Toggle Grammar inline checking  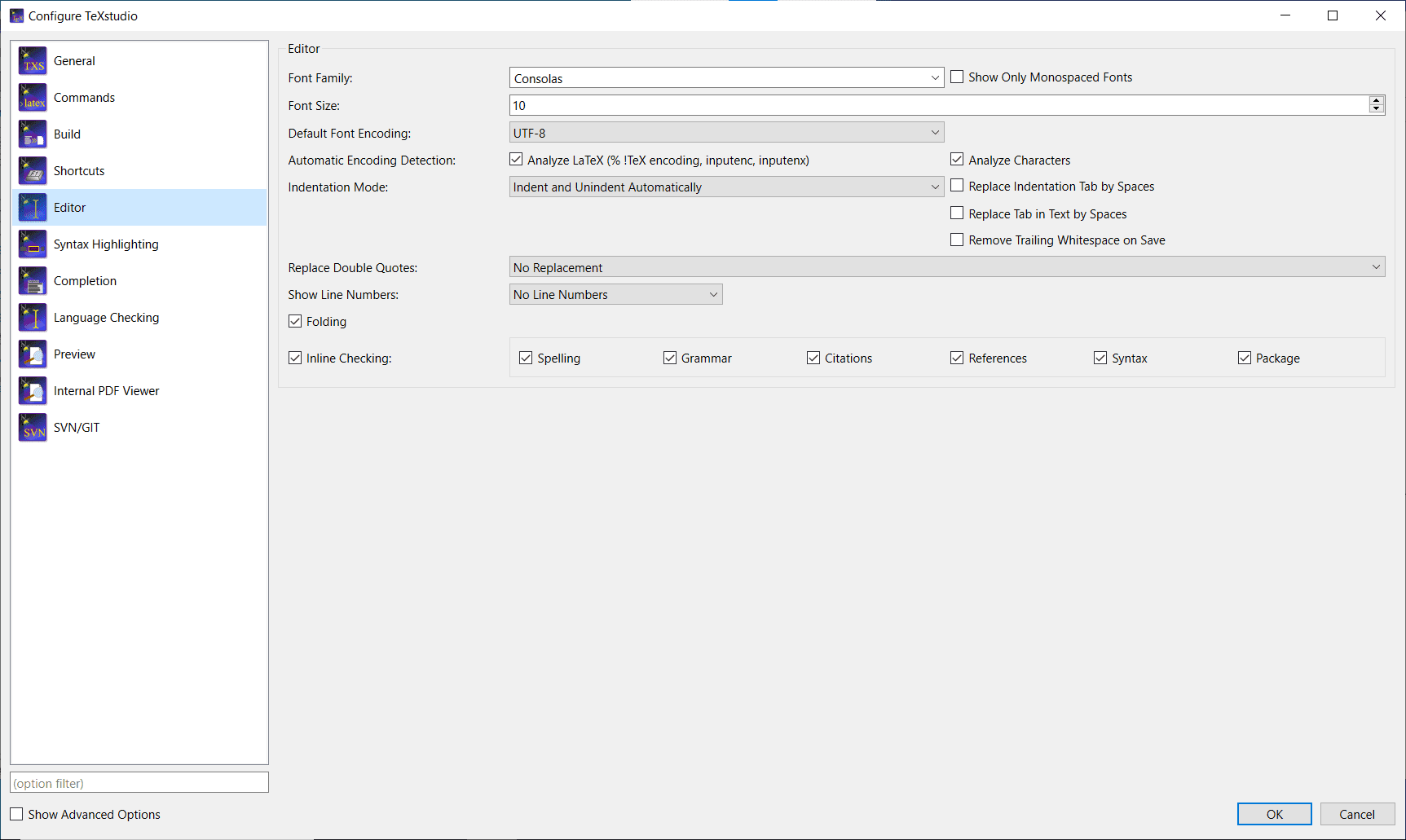coord(670,358)
